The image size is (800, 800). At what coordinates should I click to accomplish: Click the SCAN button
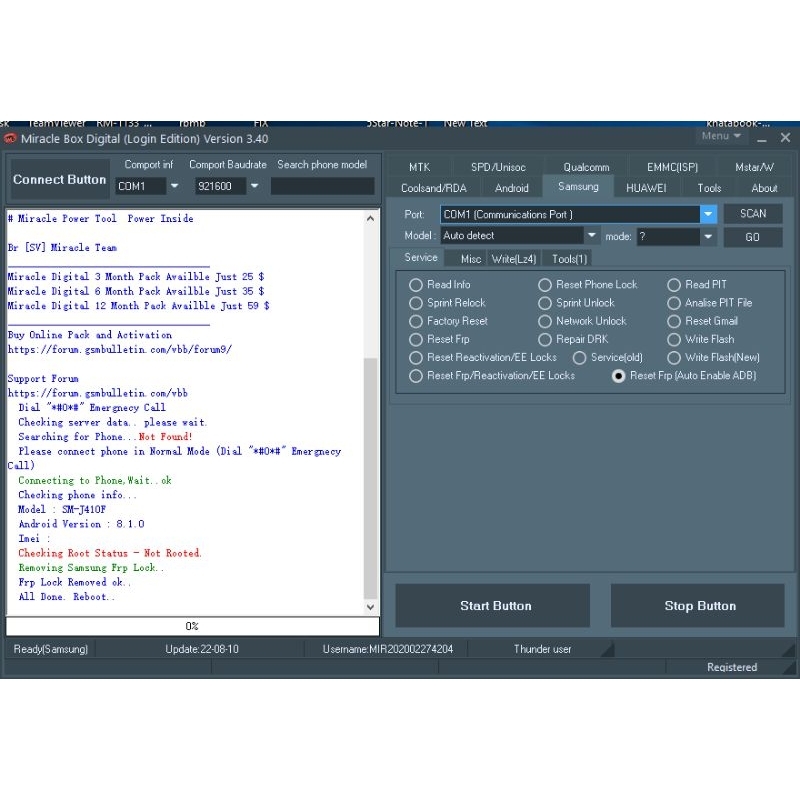click(753, 213)
